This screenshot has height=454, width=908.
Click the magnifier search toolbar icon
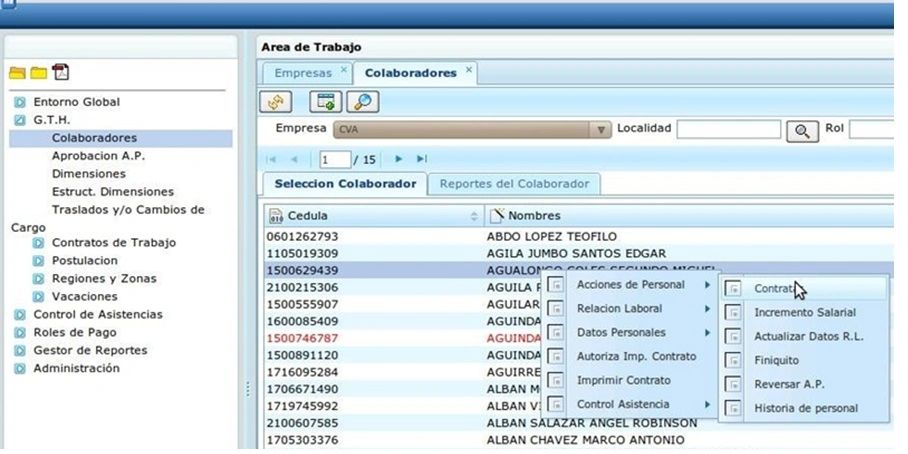pos(363,102)
